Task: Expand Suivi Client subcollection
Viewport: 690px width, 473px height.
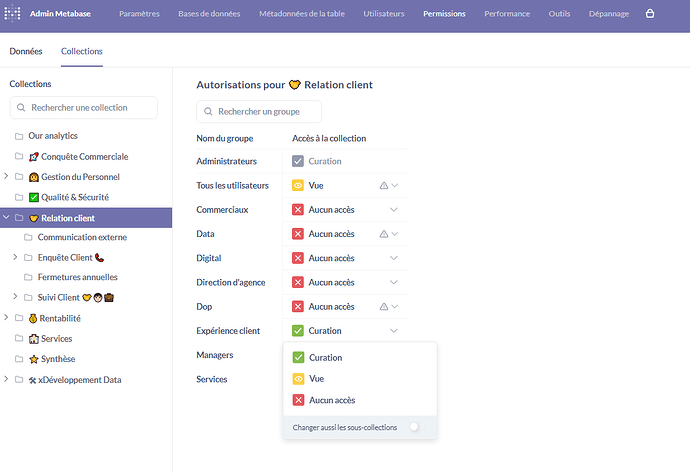Action: (x=15, y=297)
